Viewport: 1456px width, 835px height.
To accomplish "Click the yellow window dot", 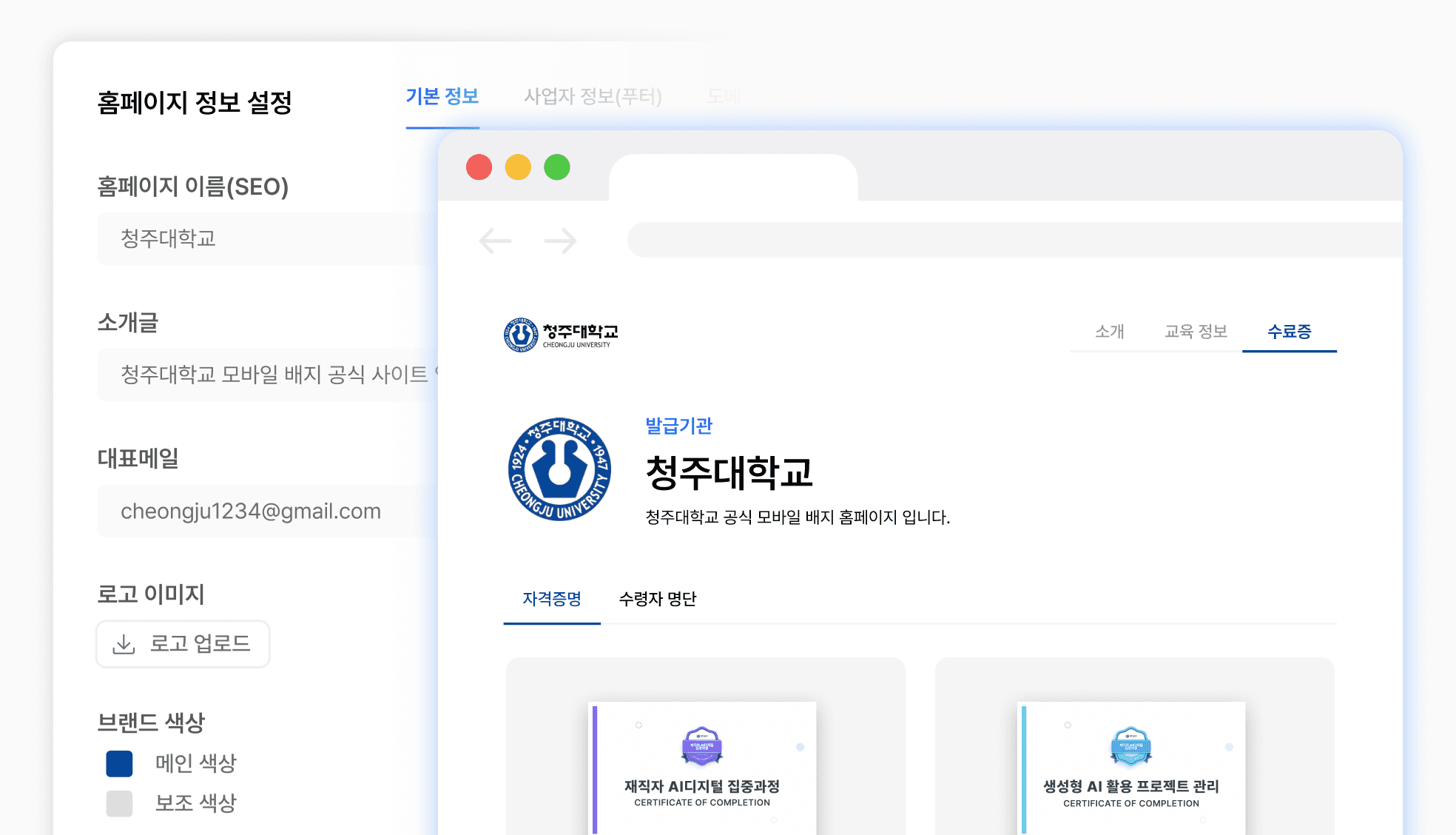I will click(518, 167).
